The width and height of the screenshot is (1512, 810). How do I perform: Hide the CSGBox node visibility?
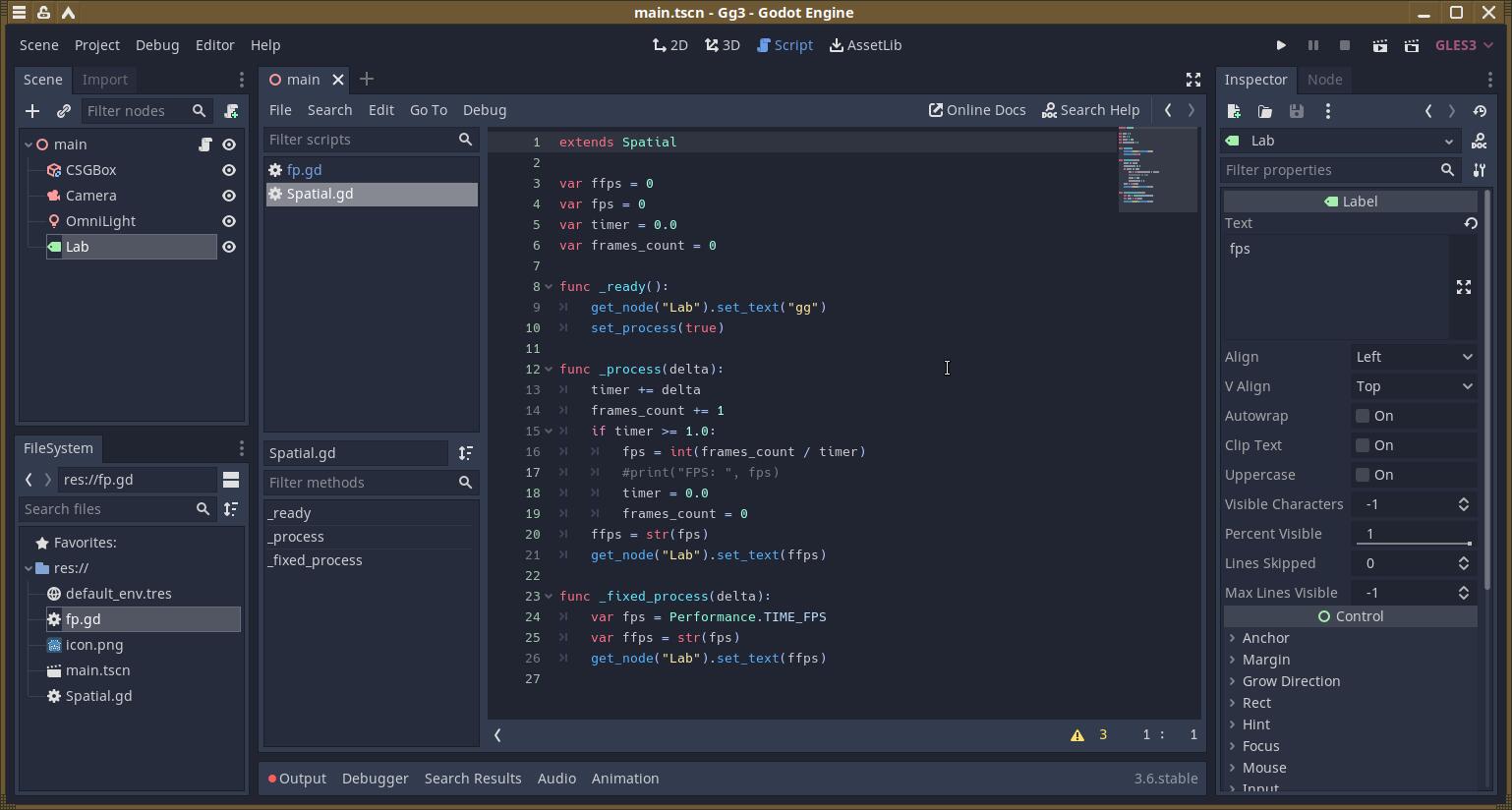[x=229, y=170]
